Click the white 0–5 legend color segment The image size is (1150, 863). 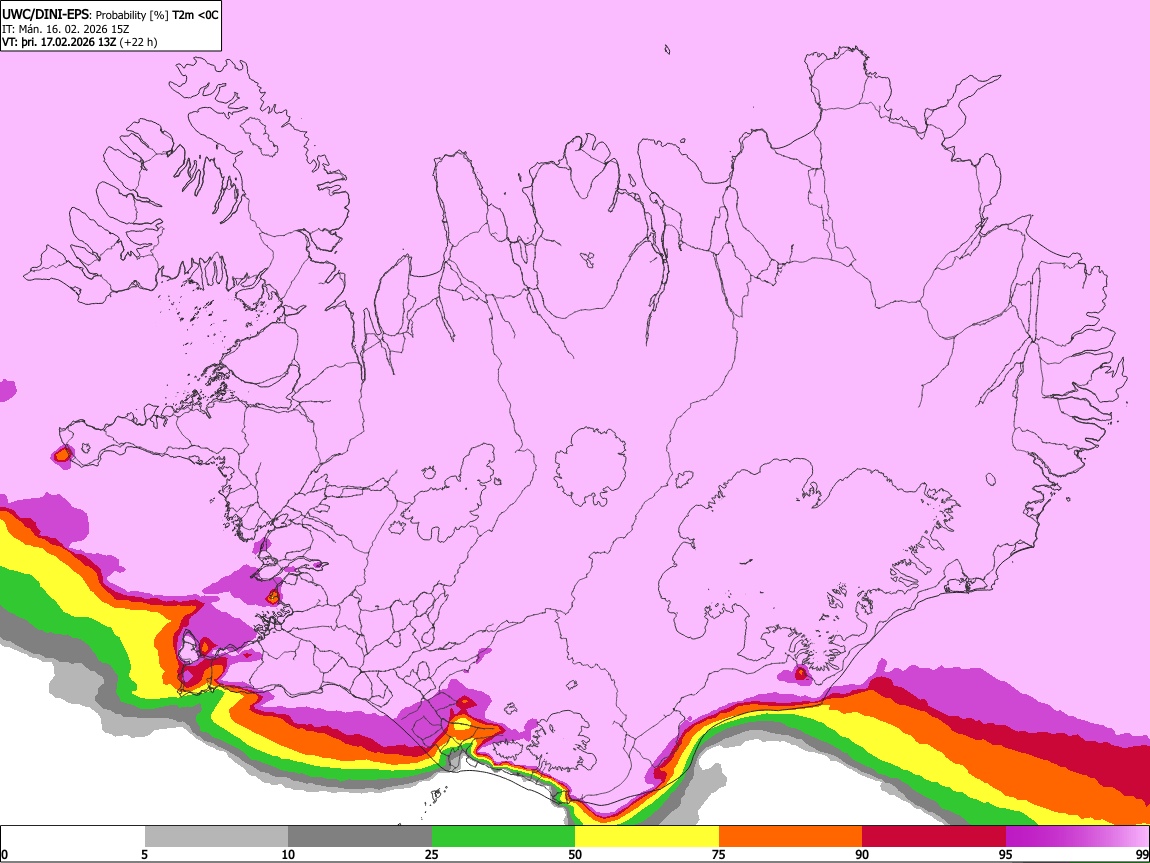point(73,837)
